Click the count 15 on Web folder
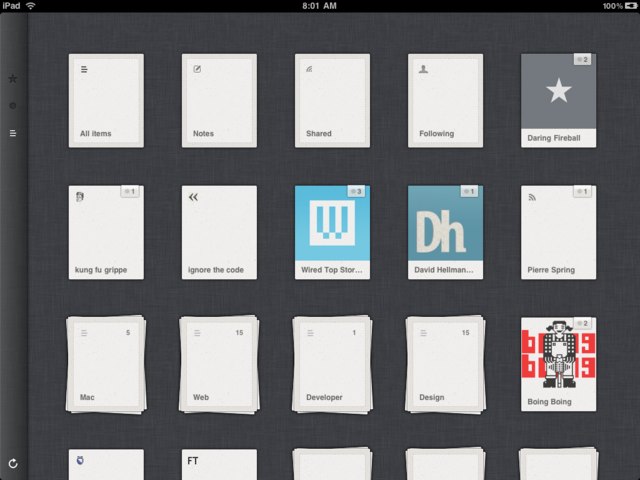 click(239, 333)
